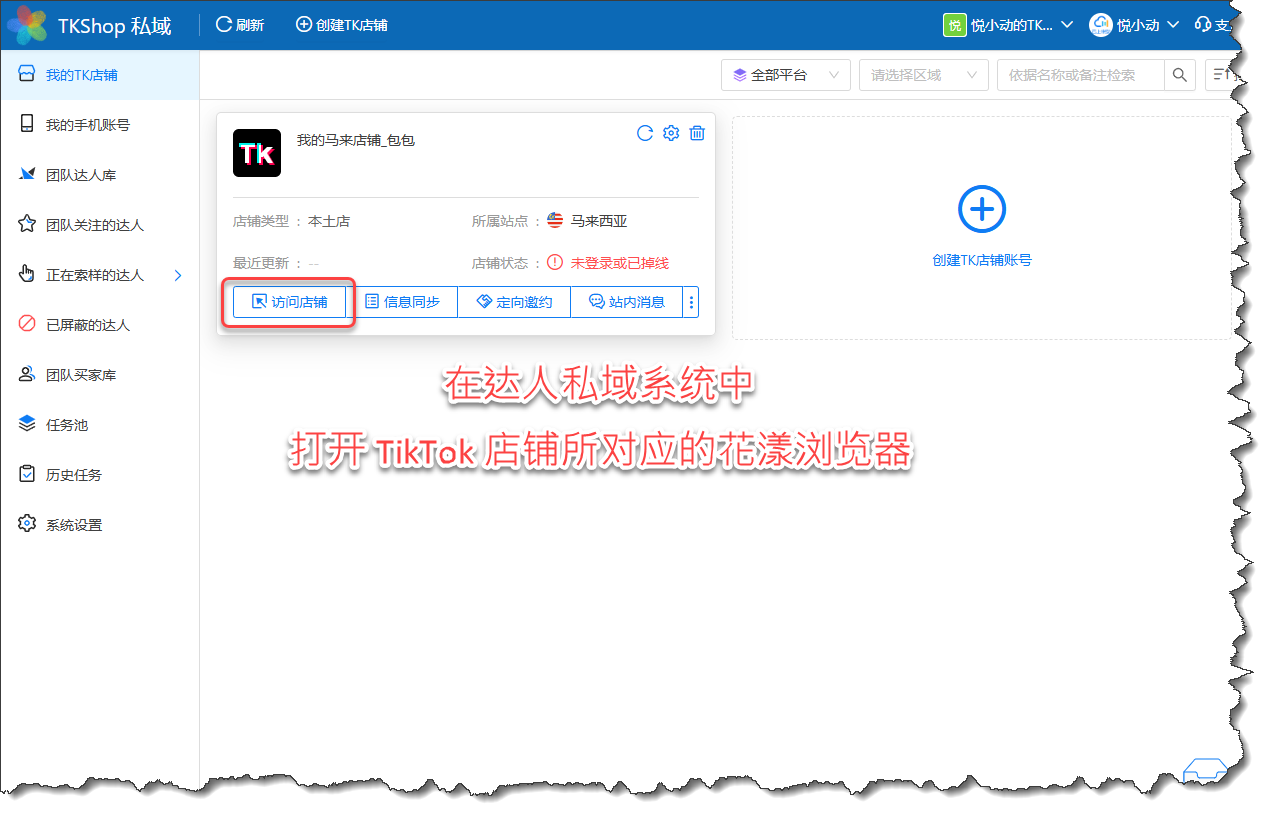Refresh using the 刷新 toolbar button

pyautogui.click(x=240, y=25)
